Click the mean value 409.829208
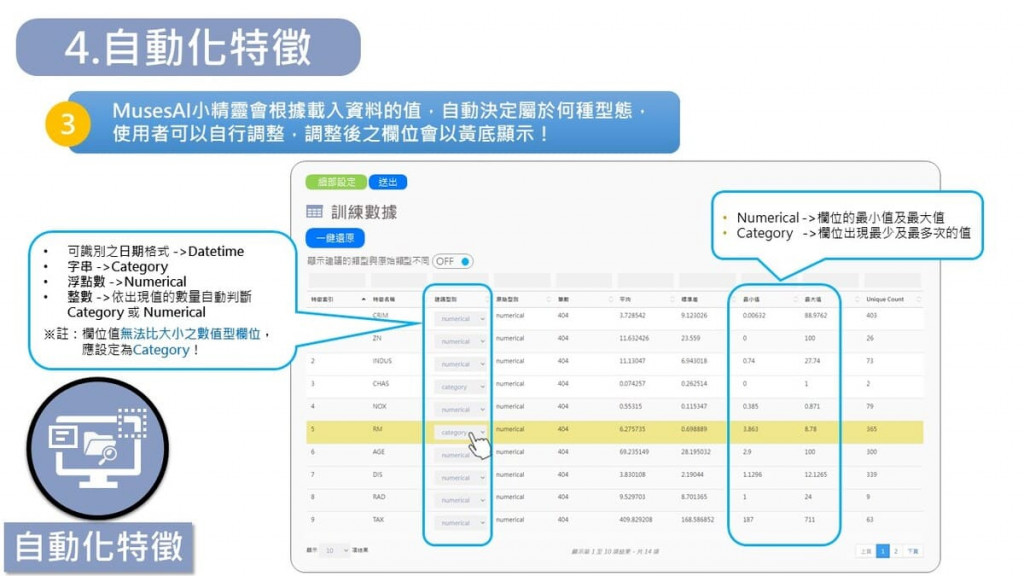Screen dimensions: 1024x576 click(x=635, y=520)
